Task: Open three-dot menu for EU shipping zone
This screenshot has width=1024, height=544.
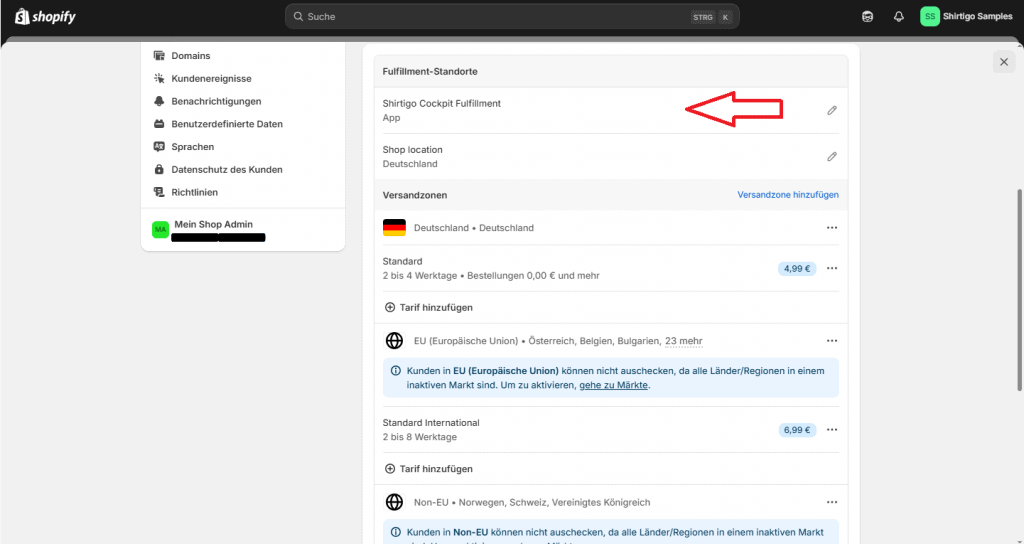Action: (x=832, y=341)
